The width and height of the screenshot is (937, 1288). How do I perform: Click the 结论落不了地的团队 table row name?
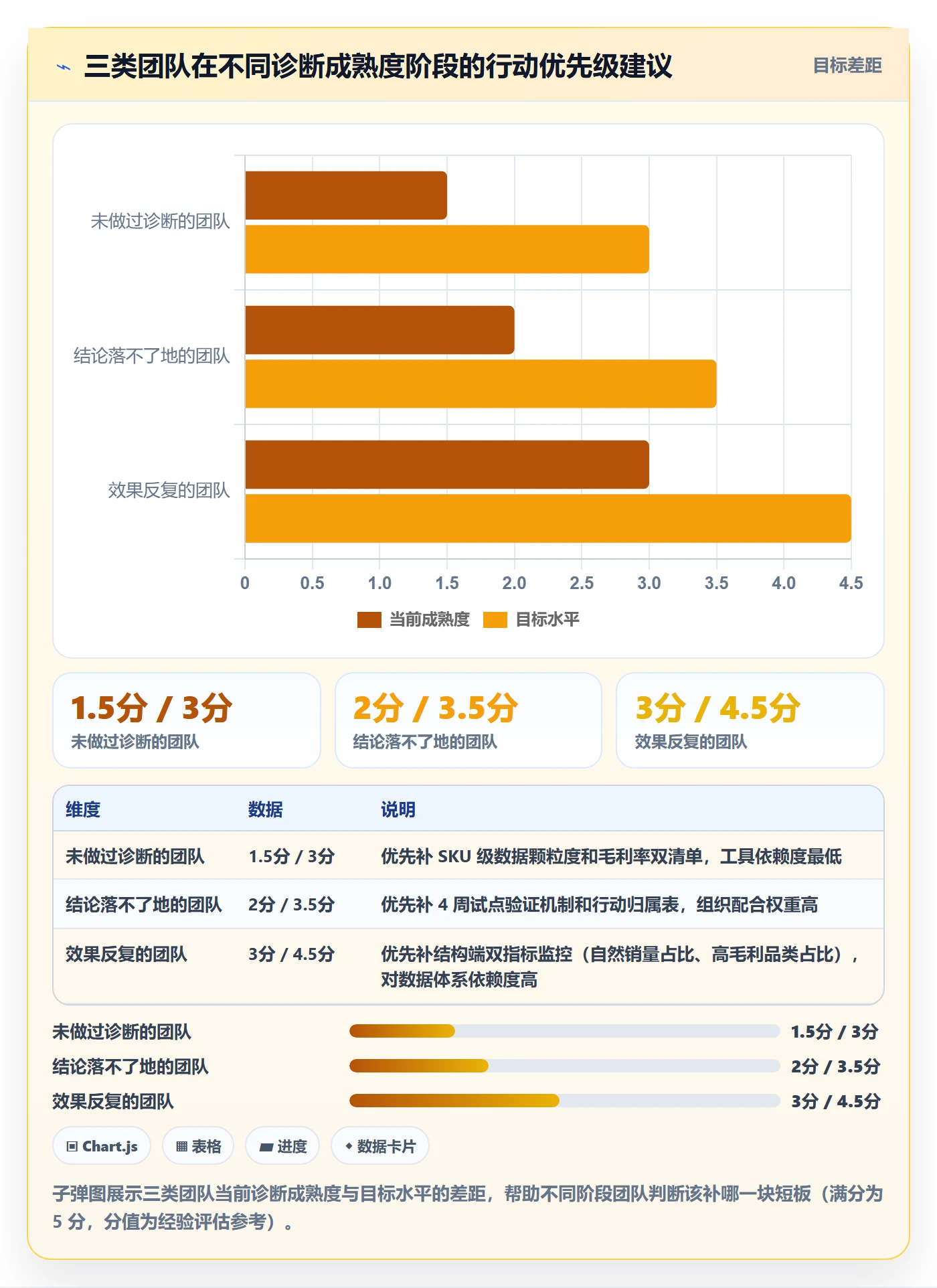[x=144, y=904]
